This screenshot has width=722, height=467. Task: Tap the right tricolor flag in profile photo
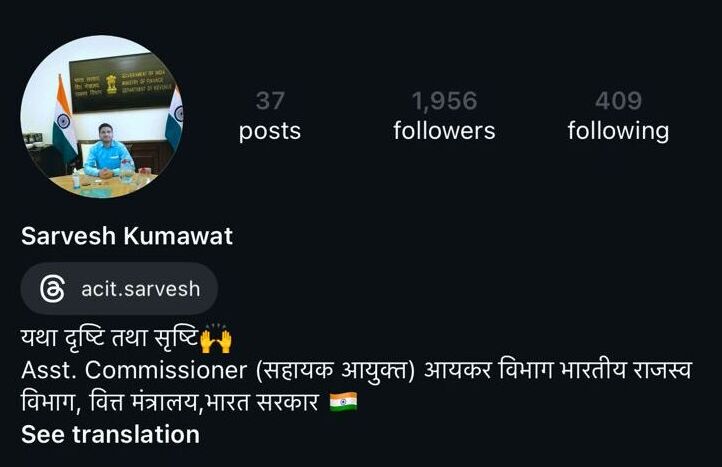point(175,117)
